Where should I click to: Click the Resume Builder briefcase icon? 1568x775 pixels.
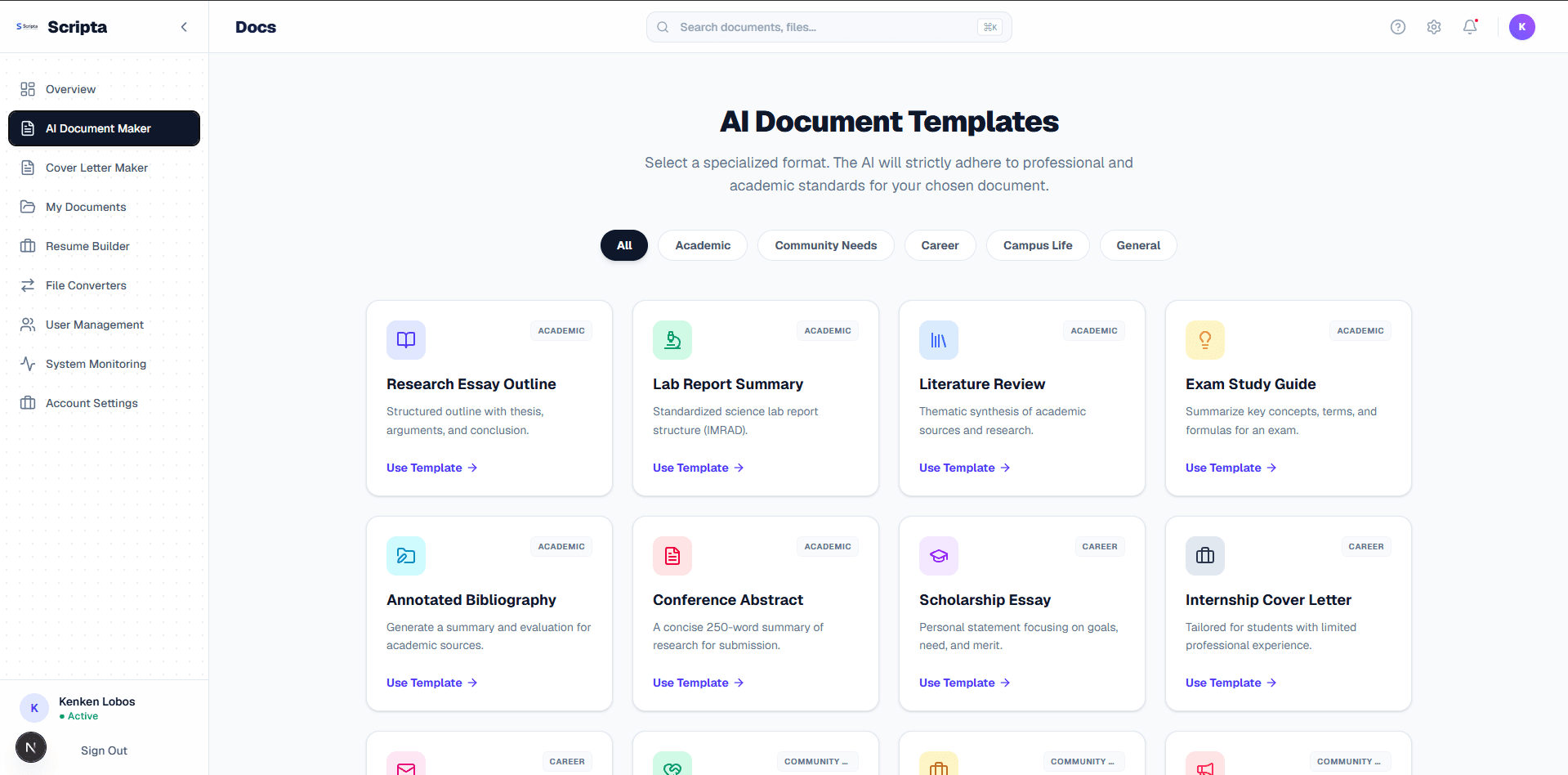28,246
